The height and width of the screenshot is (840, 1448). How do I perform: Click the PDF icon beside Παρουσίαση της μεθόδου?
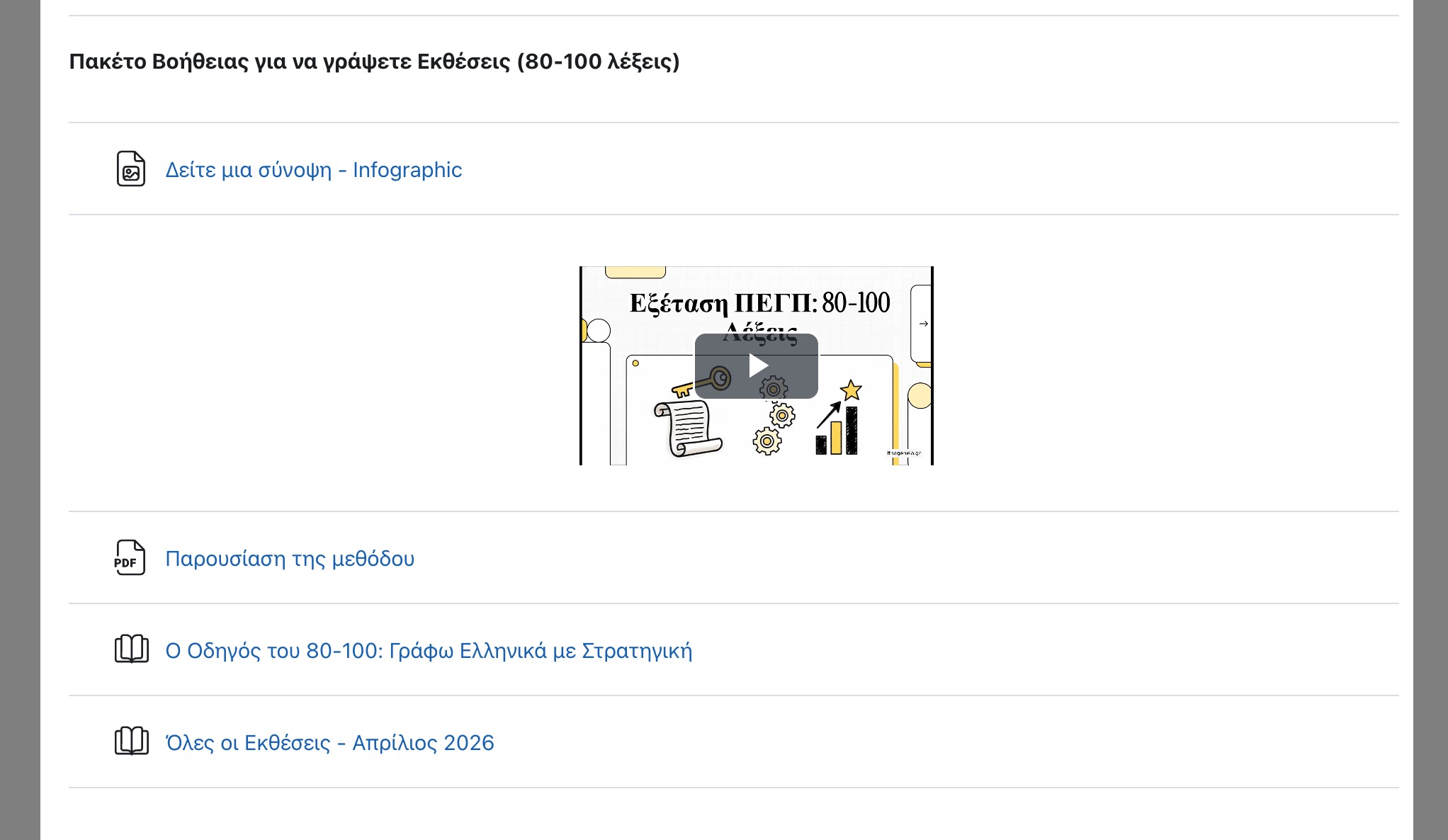click(130, 558)
